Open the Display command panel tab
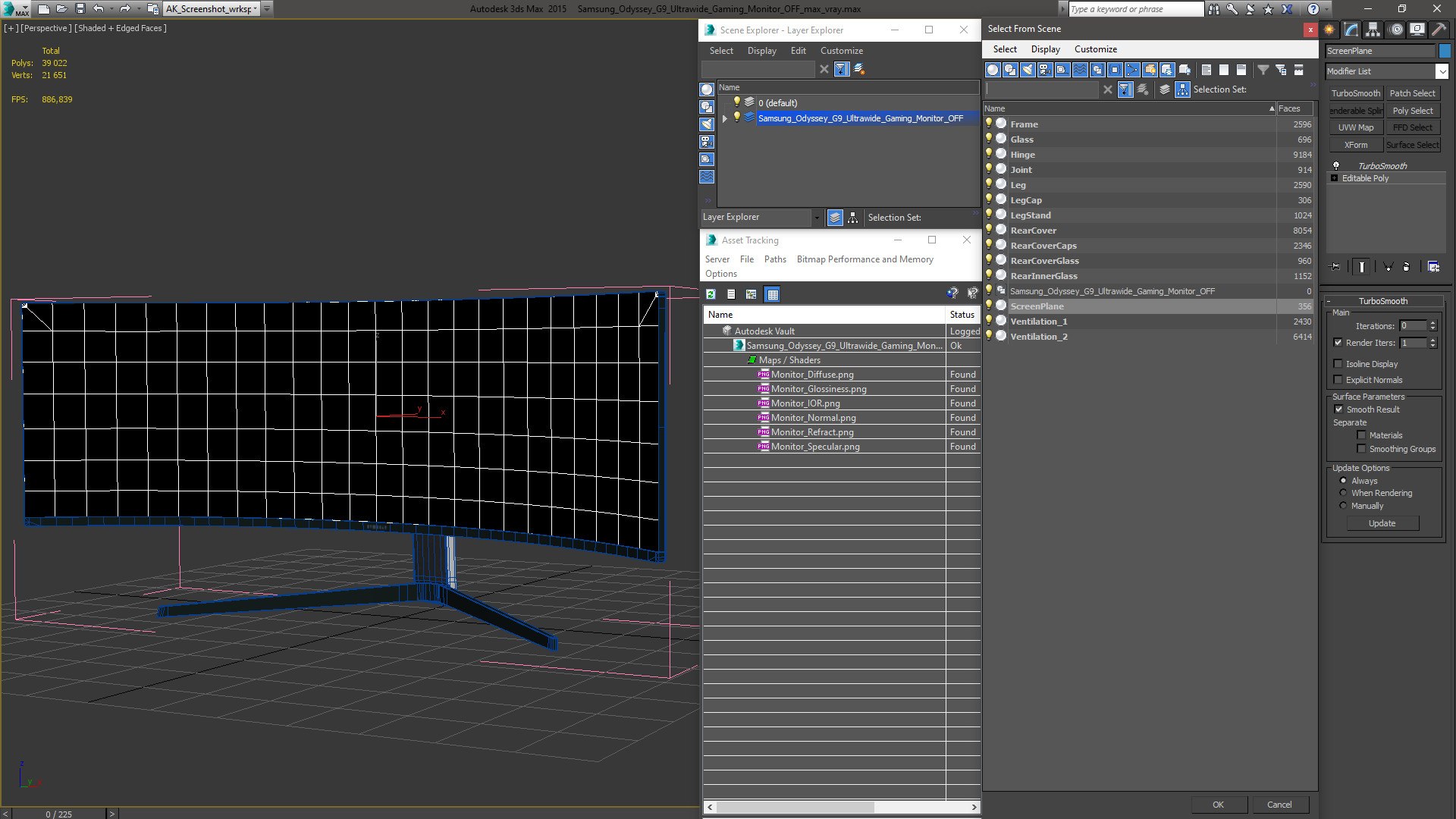Screen dimensions: 1456x819 pos(1417,30)
